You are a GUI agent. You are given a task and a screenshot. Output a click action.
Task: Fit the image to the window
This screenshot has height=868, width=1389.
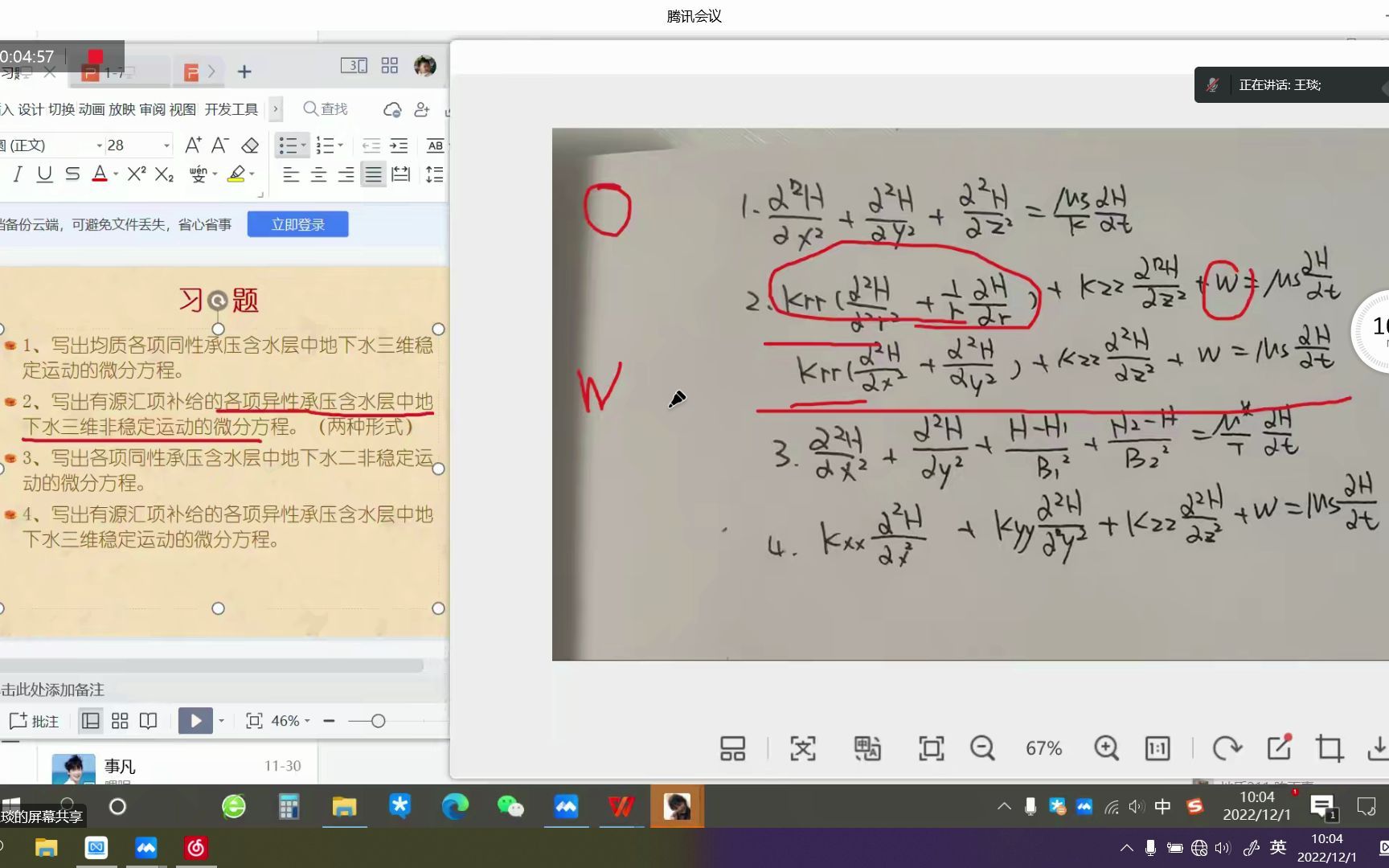[x=932, y=748]
